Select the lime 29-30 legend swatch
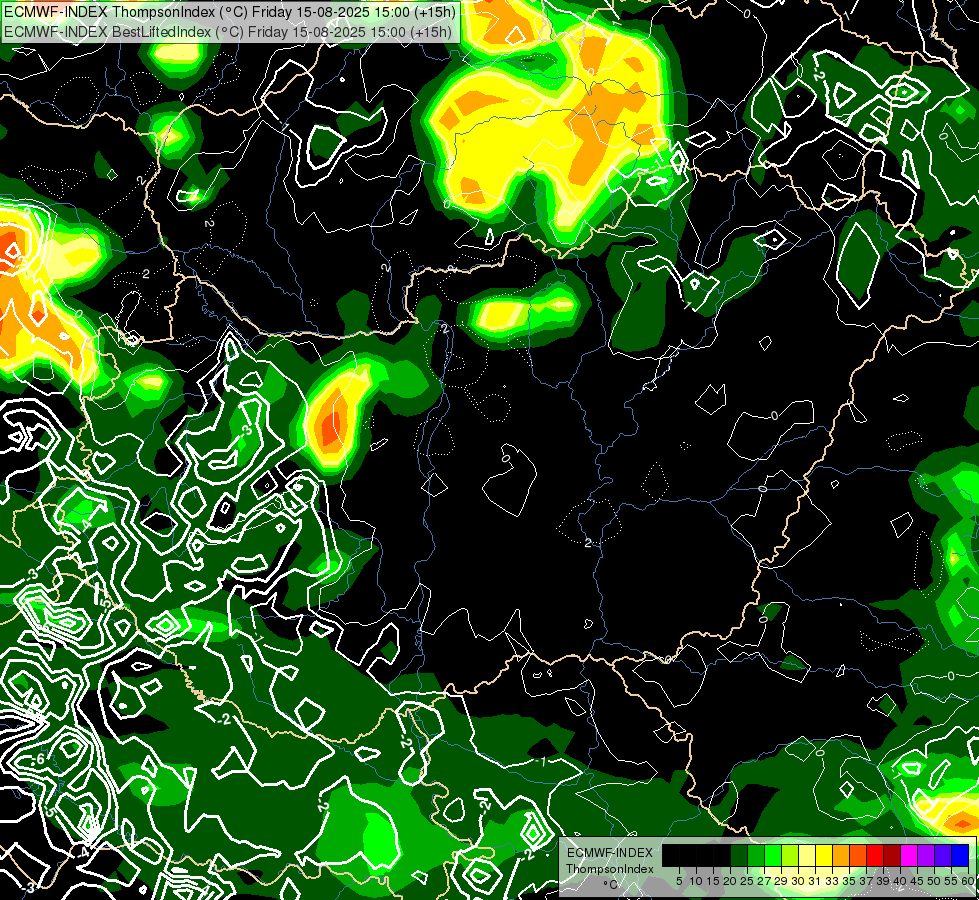Screen dimensions: 979x900 (790, 855)
